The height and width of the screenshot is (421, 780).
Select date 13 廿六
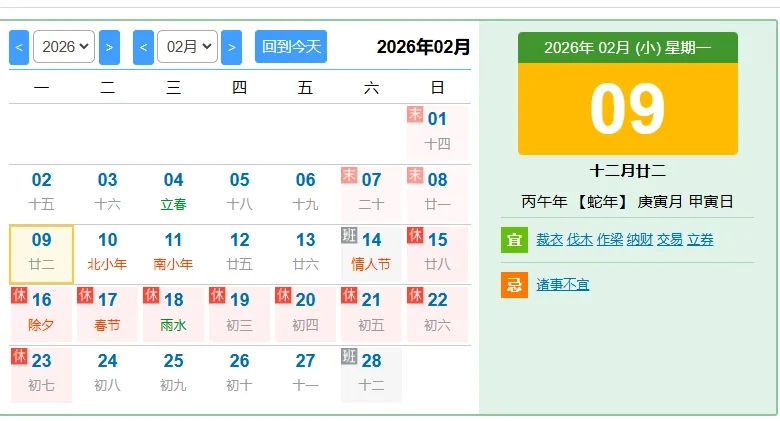pos(305,254)
